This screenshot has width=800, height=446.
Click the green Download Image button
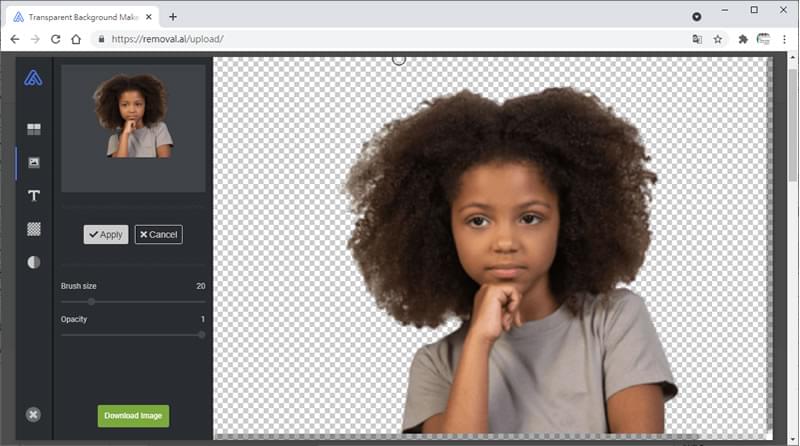(133, 416)
